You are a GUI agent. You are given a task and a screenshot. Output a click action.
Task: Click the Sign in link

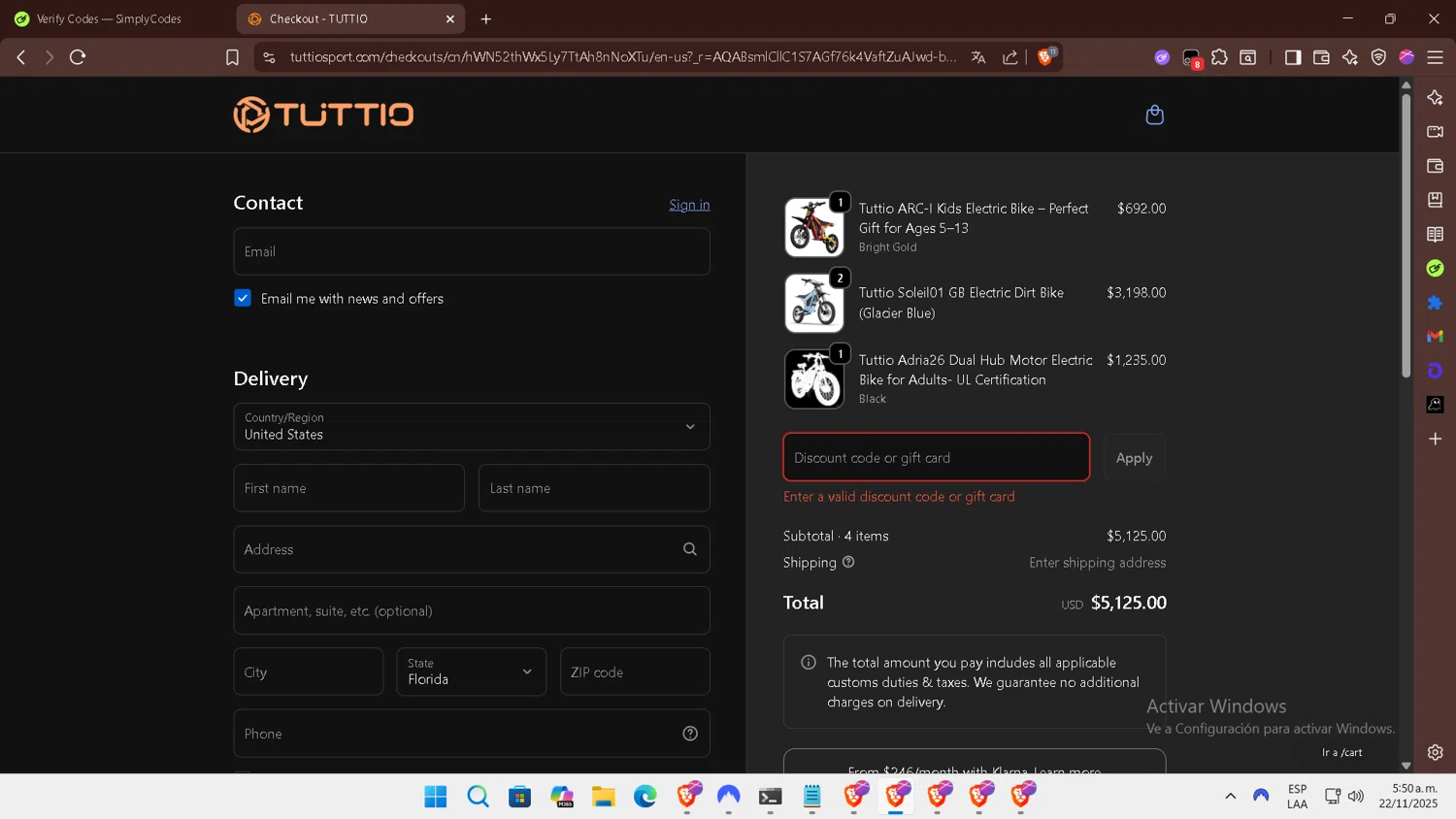click(x=689, y=205)
